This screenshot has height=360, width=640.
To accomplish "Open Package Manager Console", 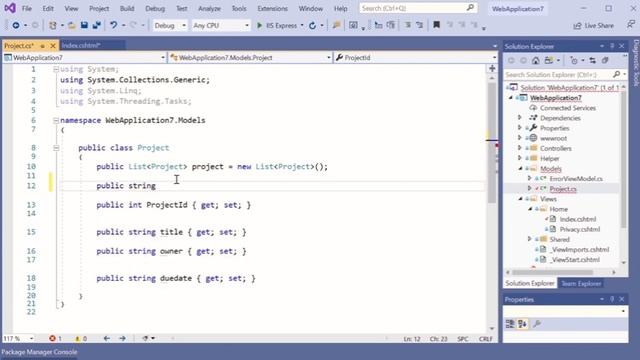I will tap(39, 352).
